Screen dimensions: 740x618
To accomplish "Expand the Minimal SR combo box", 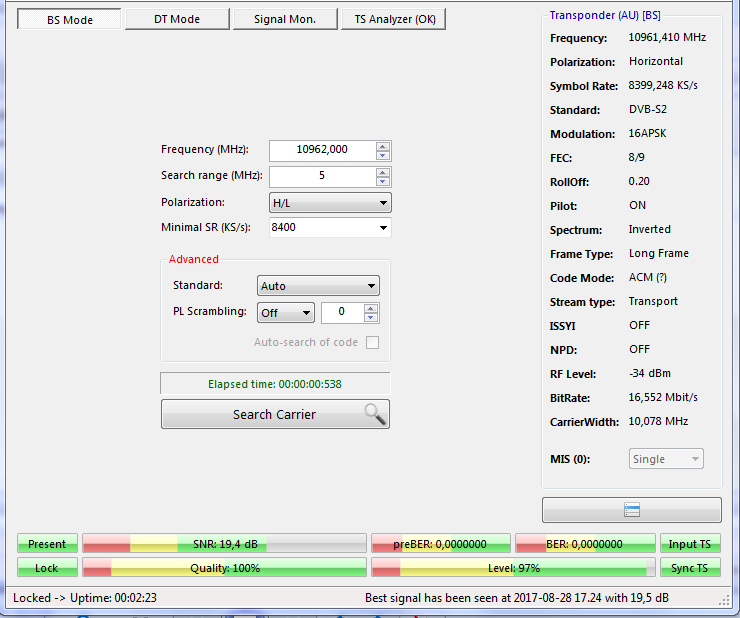I will click(383, 227).
